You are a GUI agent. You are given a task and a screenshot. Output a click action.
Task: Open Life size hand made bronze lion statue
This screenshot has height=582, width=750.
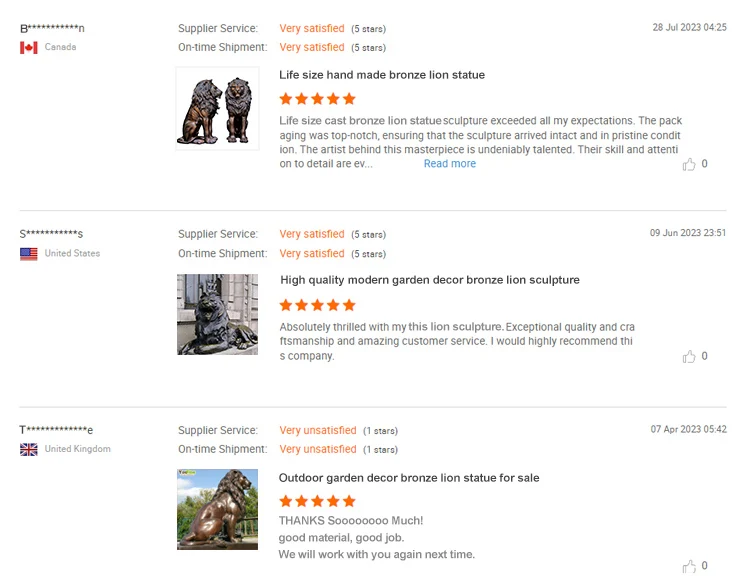pos(382,75)
